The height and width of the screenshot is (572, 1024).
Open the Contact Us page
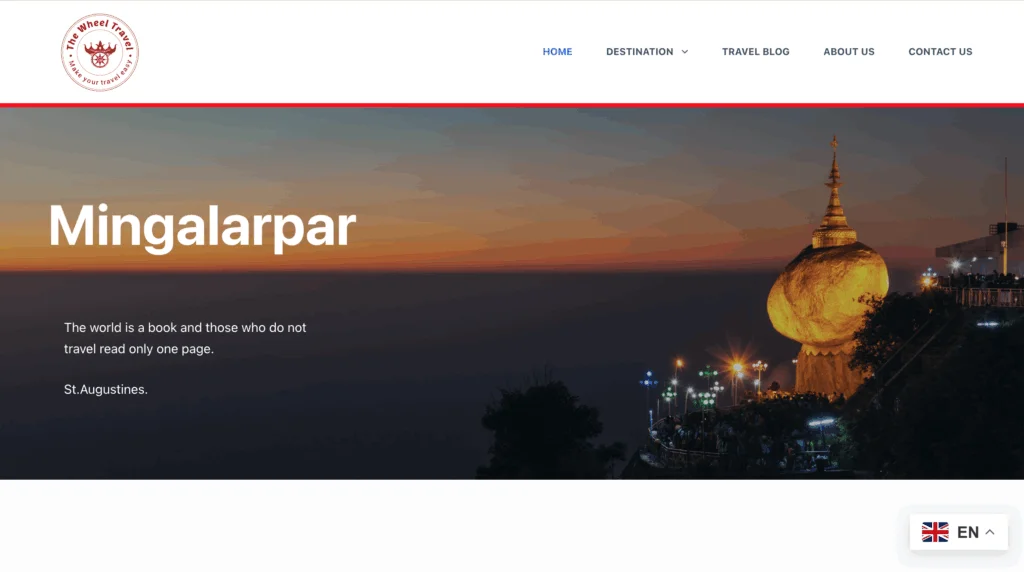[940, 52]
